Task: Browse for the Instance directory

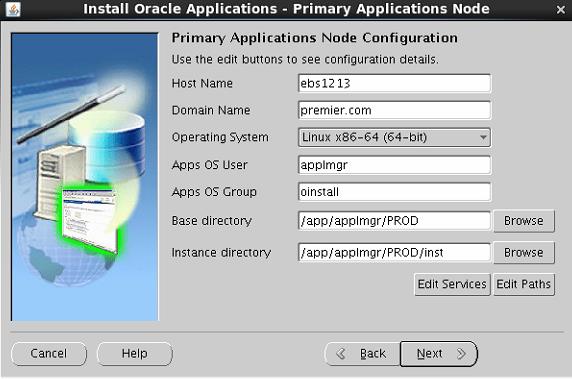Action: (524, 252)
